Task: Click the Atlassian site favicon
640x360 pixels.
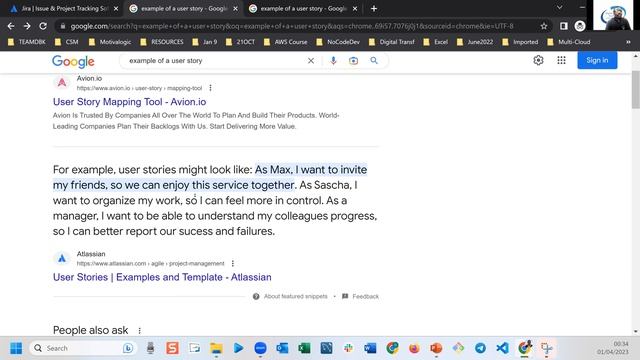Action: [x=62, y=258]
